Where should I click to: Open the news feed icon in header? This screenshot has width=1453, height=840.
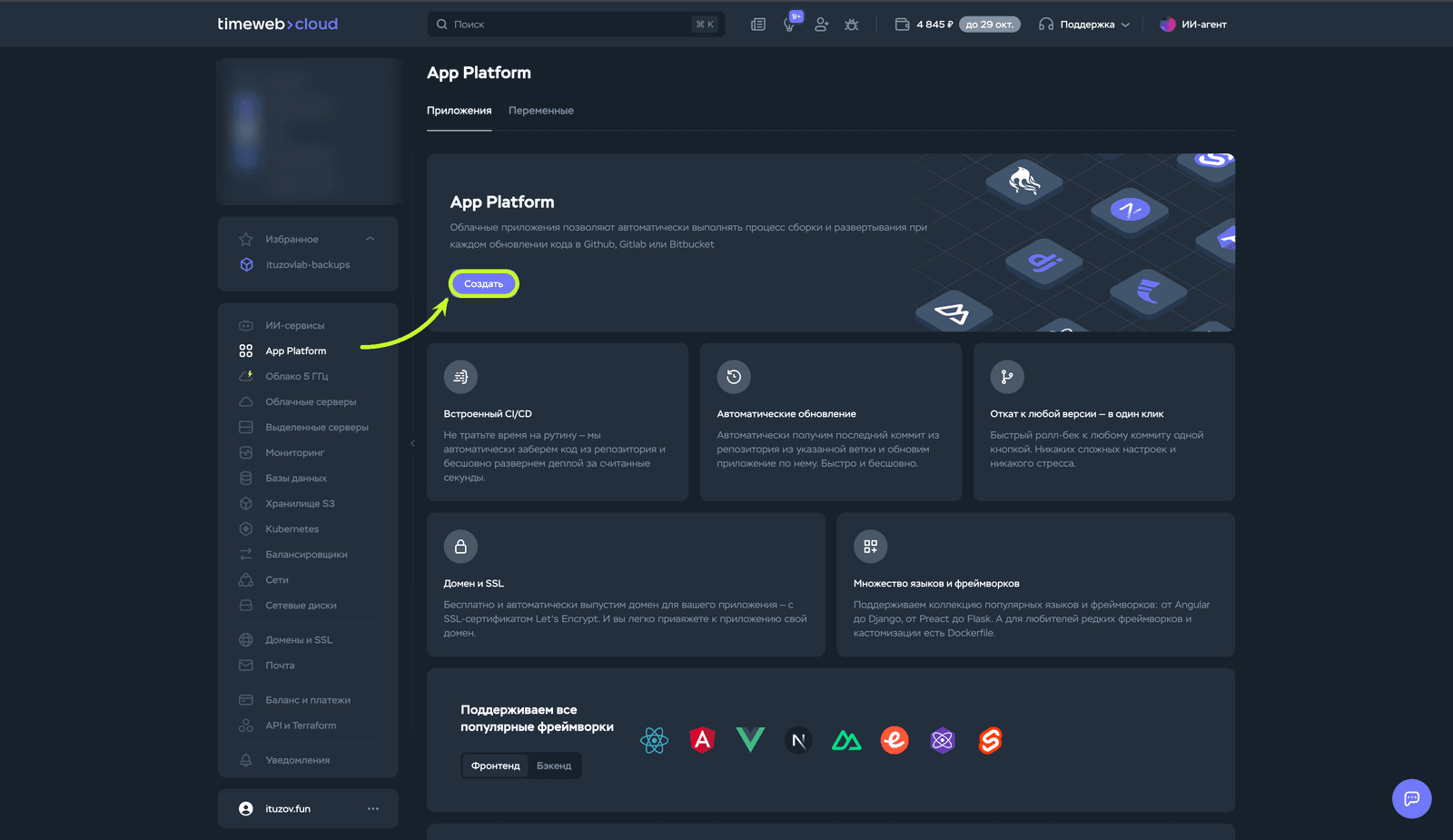[x=758, y=25]
